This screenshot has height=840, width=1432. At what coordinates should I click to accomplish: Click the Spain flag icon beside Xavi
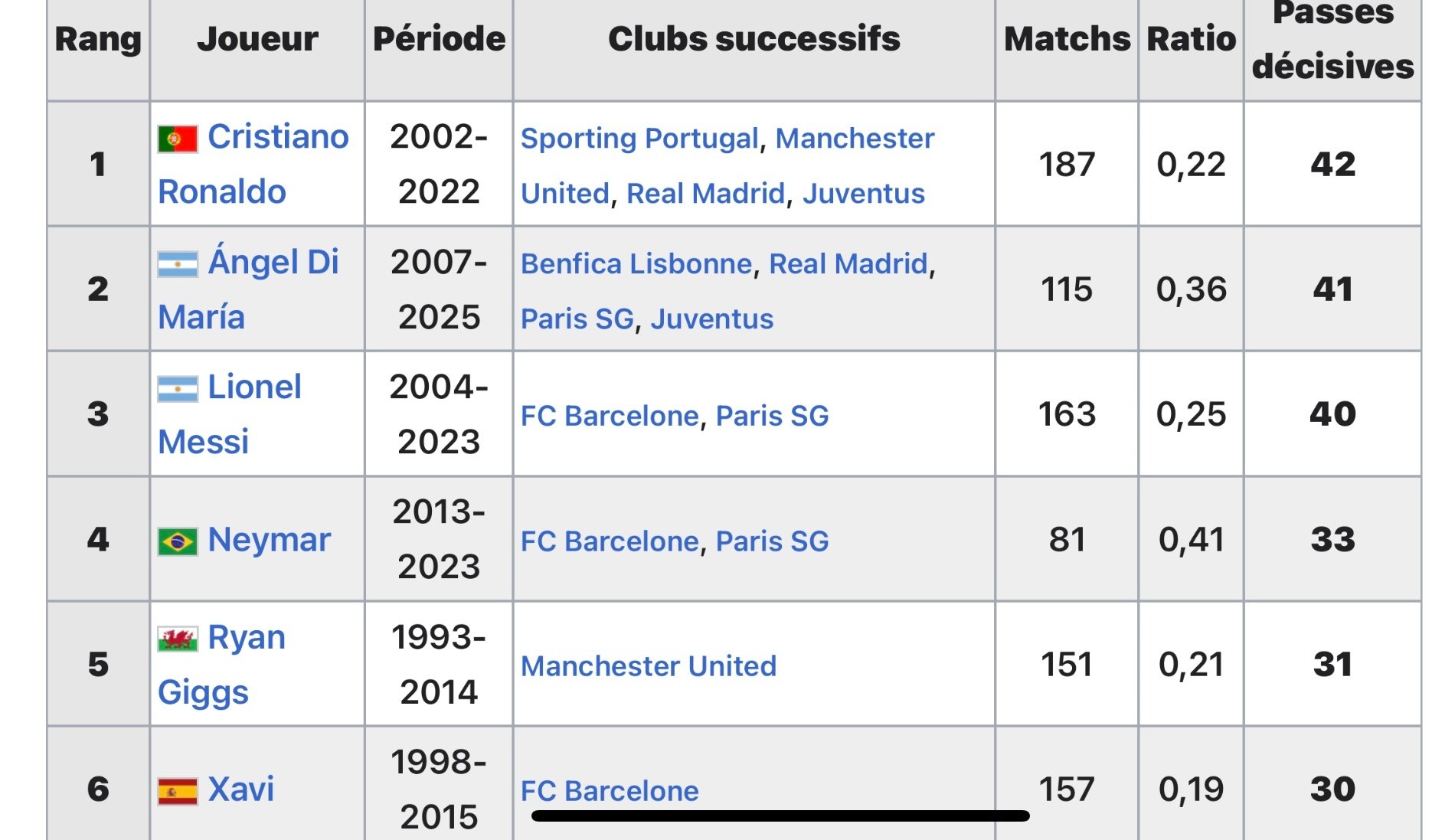(178, 791)
